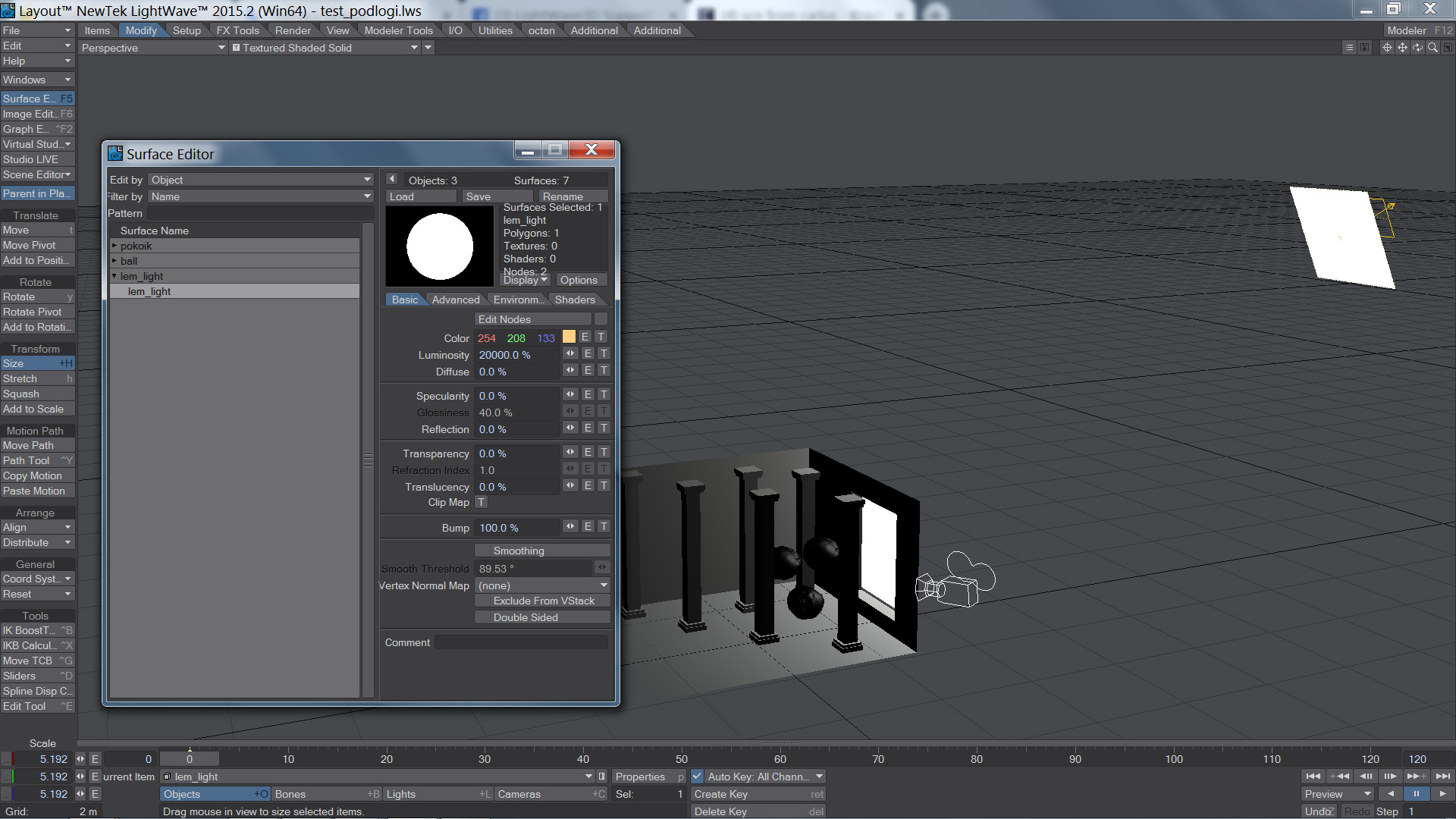1456x819 pixels.
Task: Open Color envelope E button
Action: coord(585,337)
